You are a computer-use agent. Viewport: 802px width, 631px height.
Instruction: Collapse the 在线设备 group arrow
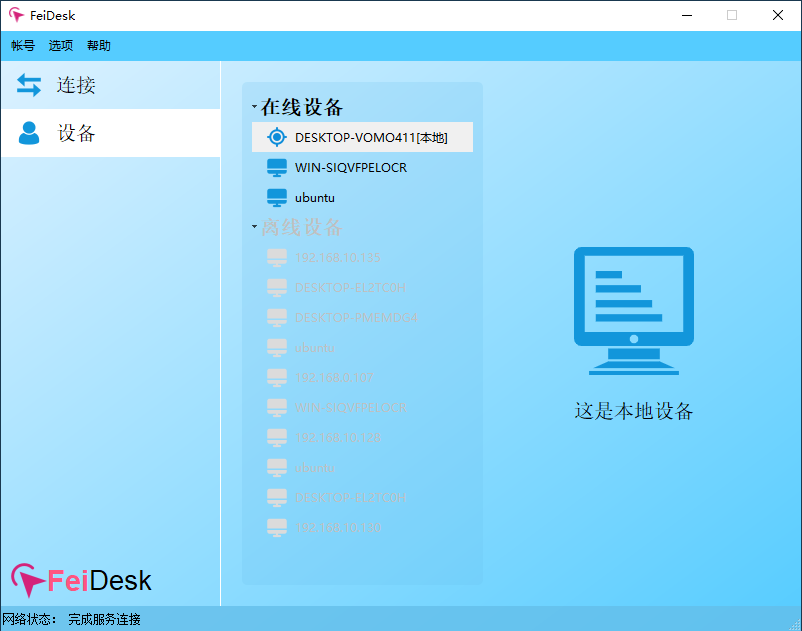coord(254,106)
